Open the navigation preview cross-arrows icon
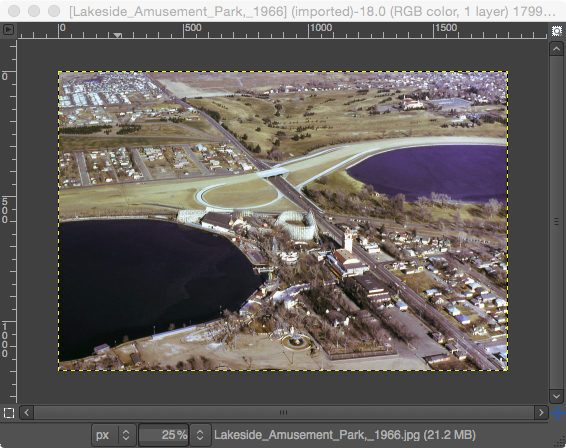 (x=558, y=413)
